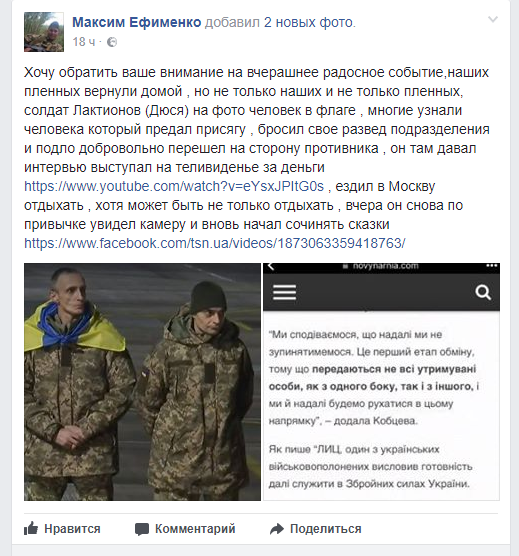Follow the facebook.com tsn.ua videos link
The height and width of the screenshot is (556, 519).
tap(215, 243)
